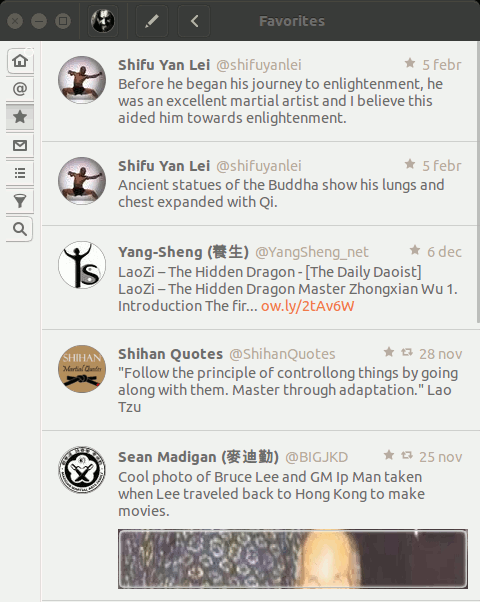Open the Filters funnel icon
Screen dimensions: 480x602
click(x=20, y=201)
